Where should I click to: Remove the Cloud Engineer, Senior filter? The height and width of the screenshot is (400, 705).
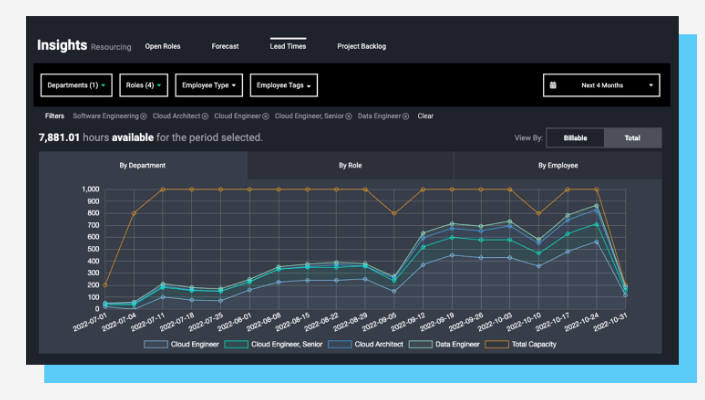349,117
